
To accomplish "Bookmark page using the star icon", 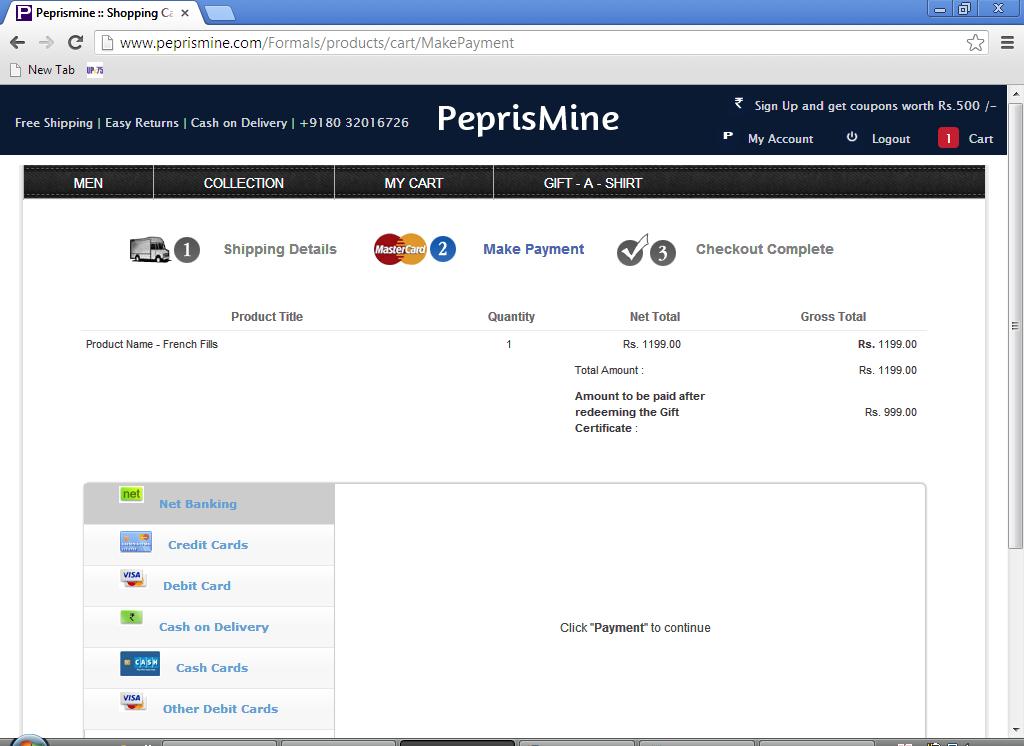I will click(975, 42).
